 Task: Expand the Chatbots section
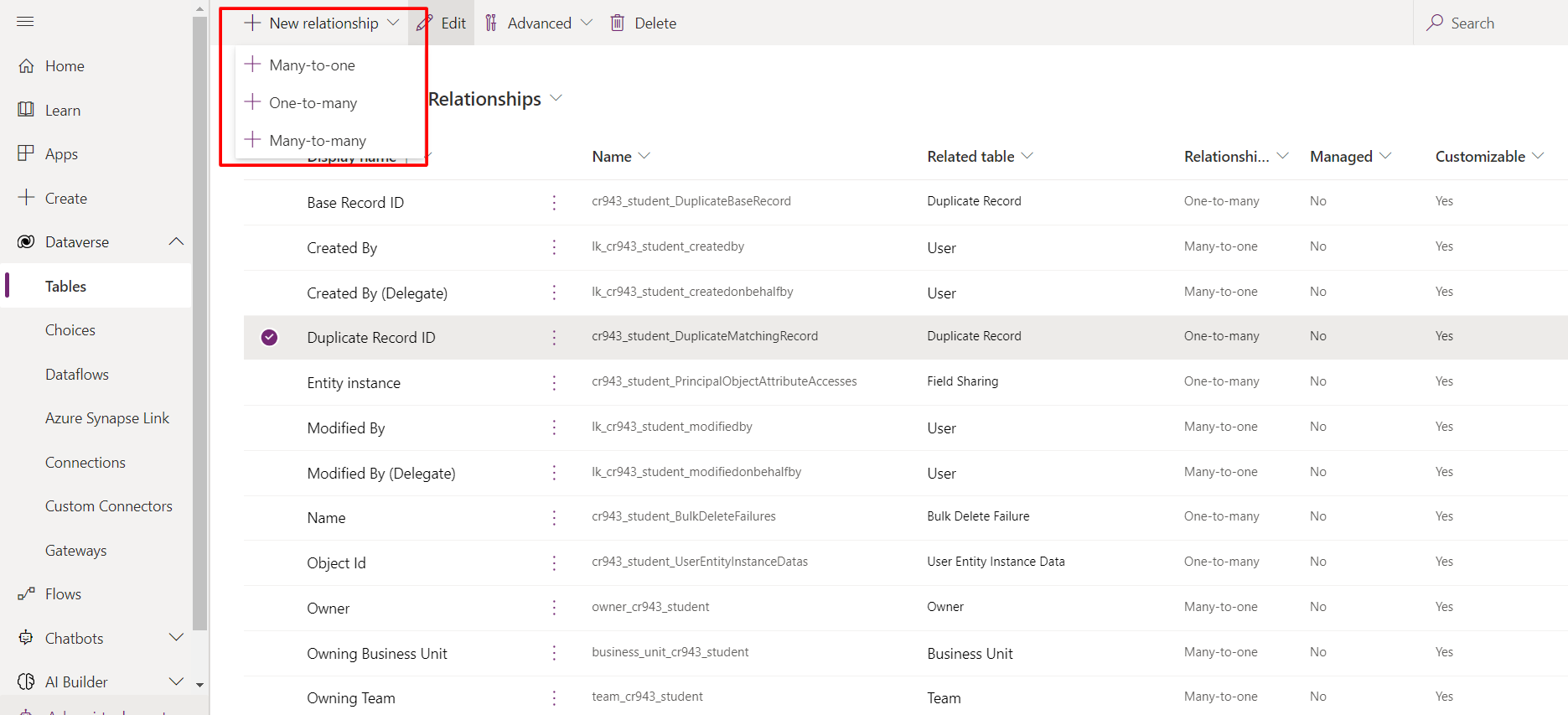click(176, 638)
